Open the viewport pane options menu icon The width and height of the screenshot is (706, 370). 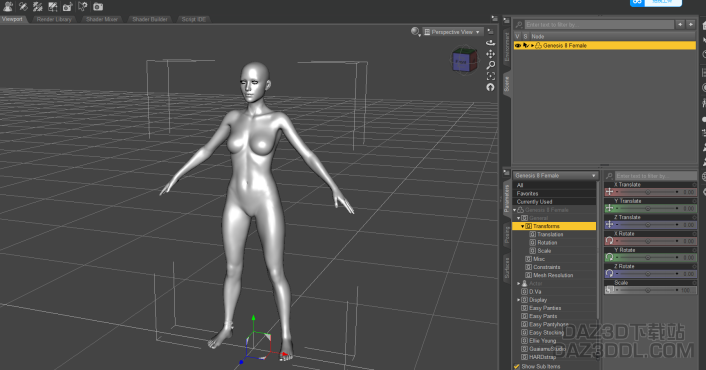tap(494, 18)
